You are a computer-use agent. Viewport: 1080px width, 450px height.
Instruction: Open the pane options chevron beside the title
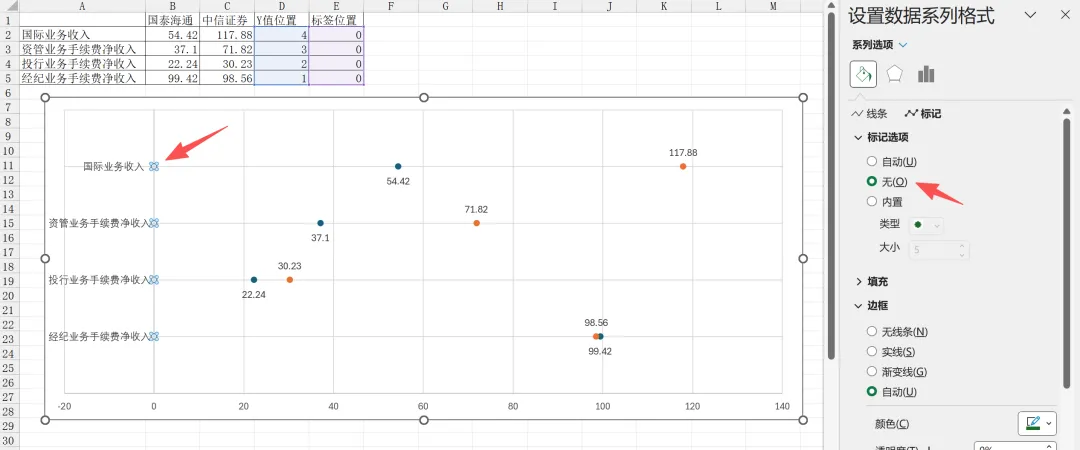pos(1031,15)
